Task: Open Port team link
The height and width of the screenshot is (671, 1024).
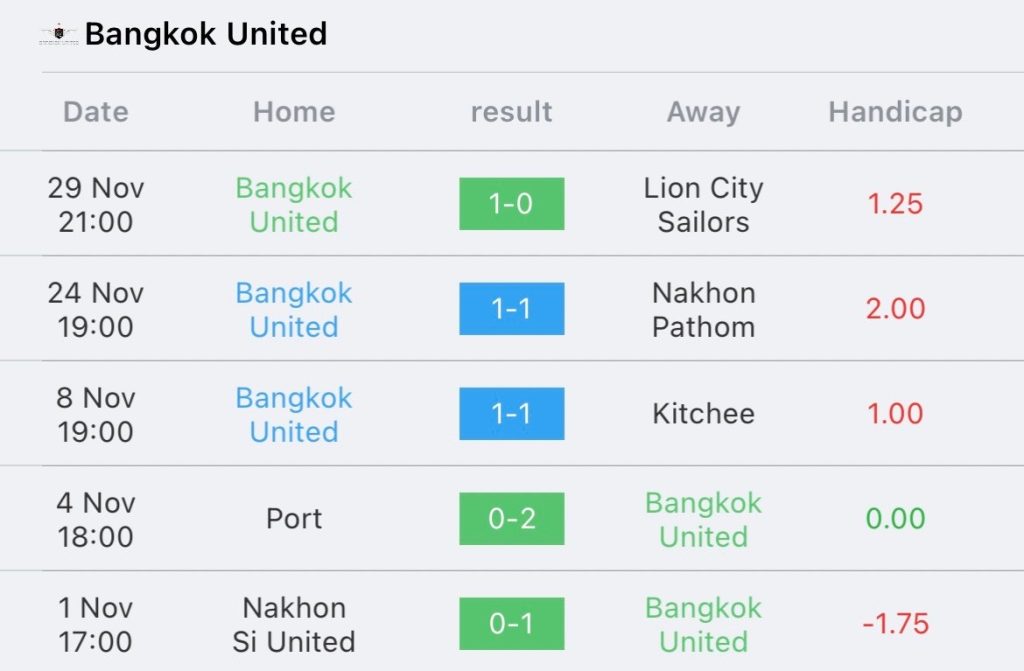Action: tap(294, 519)
